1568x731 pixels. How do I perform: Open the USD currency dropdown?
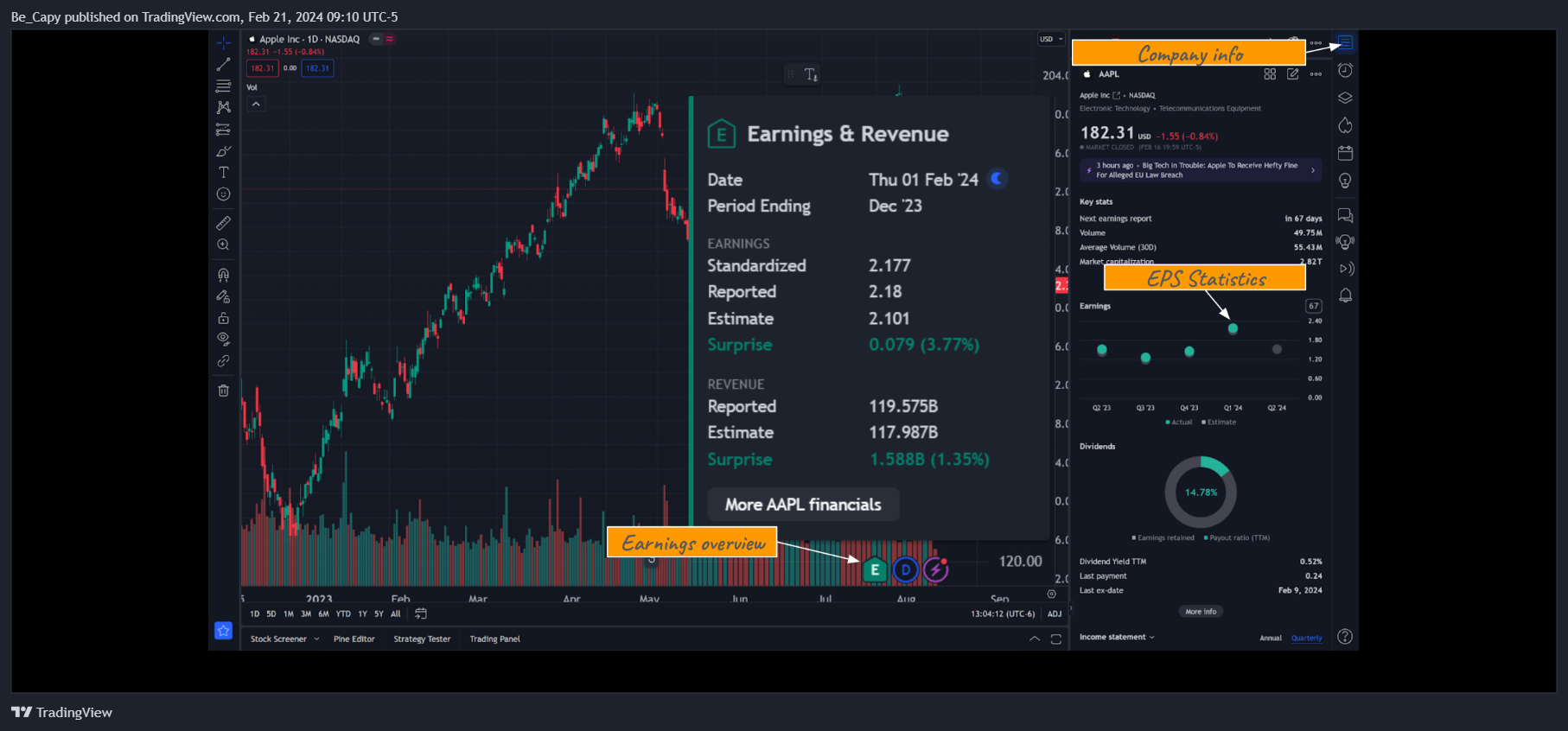coord(1051,39)
